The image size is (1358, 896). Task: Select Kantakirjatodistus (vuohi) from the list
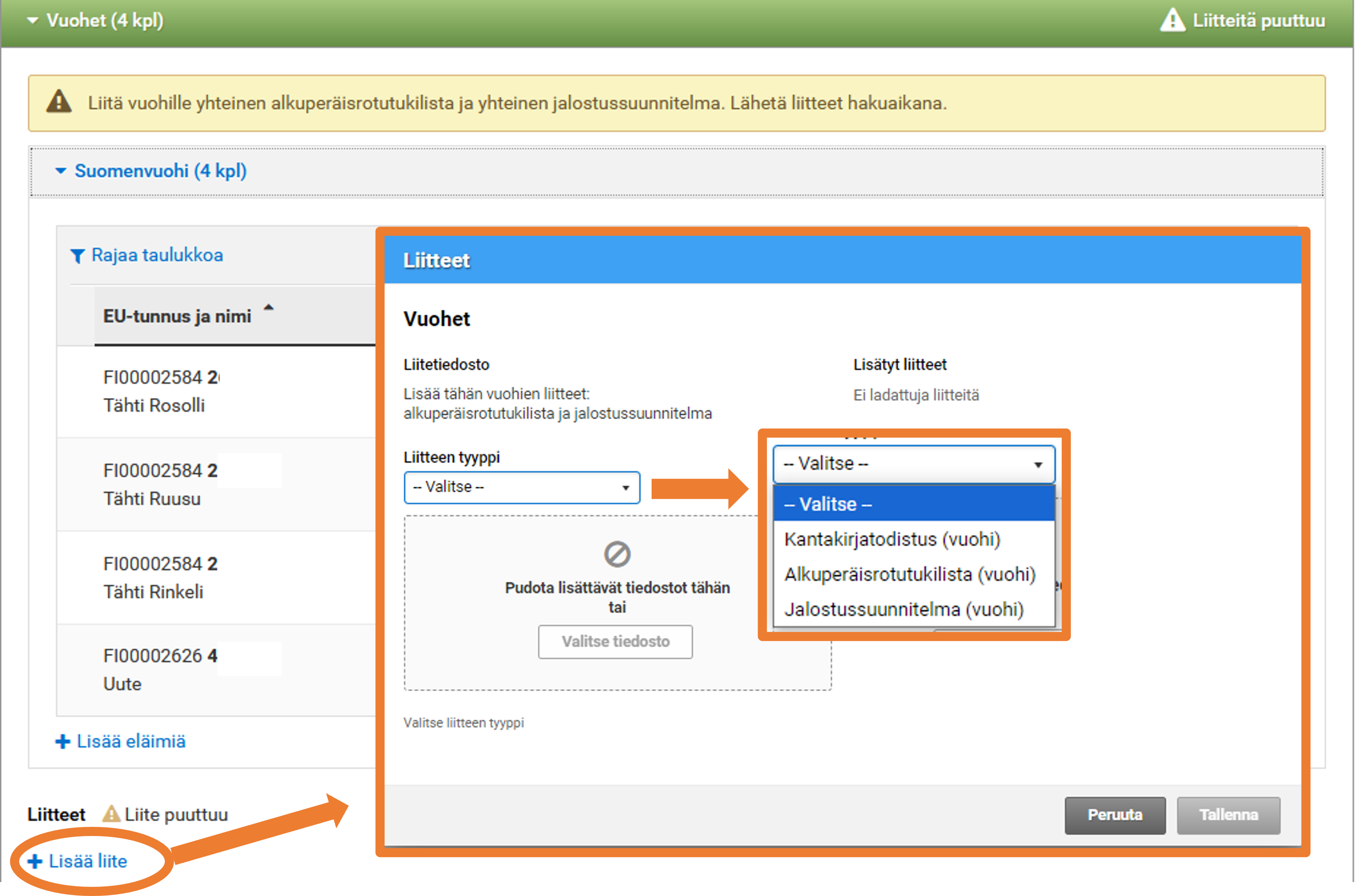(892, 539)
